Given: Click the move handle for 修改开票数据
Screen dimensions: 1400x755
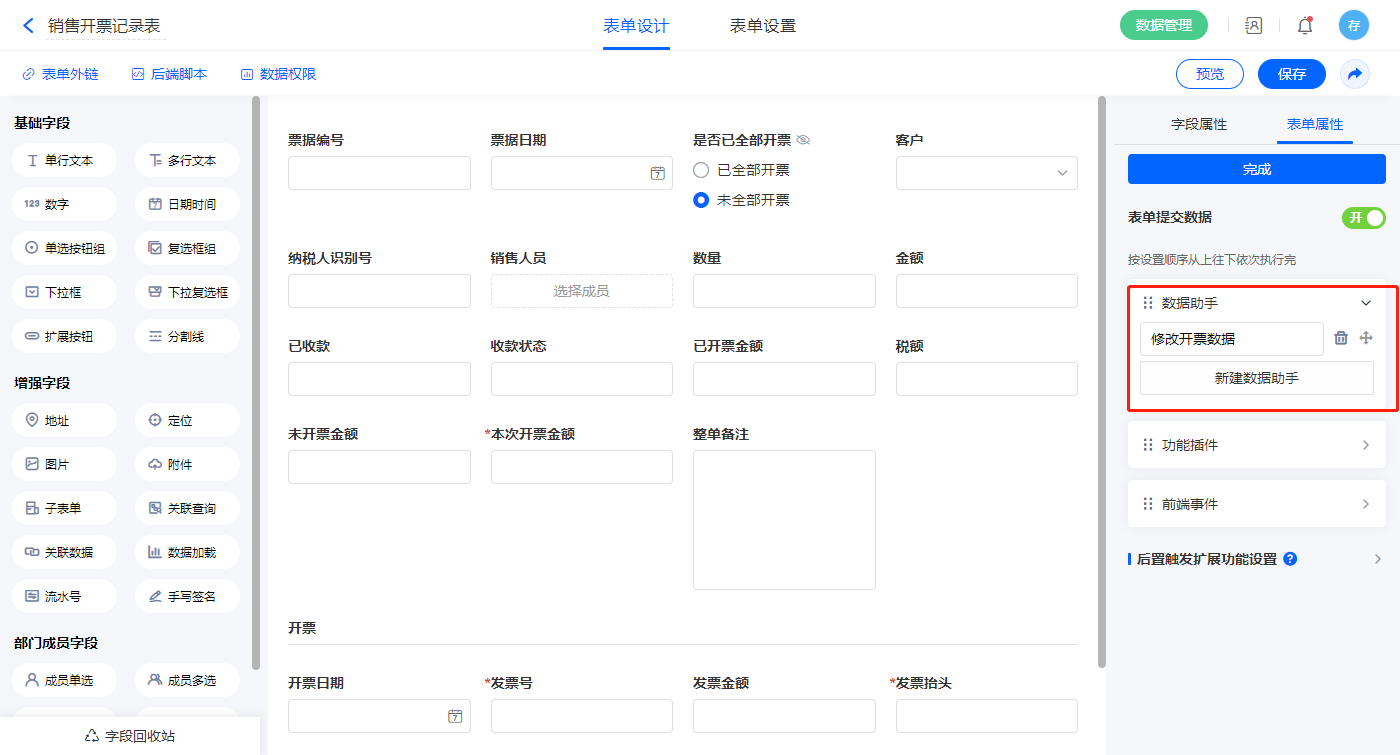Looking at the screenshot, I should 1366,339.
